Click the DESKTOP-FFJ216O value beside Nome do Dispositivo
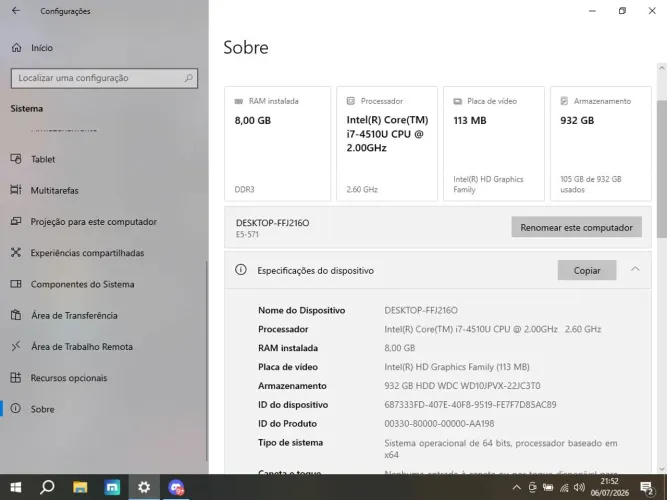Screen dimensions: 667x500 [421, 310]
